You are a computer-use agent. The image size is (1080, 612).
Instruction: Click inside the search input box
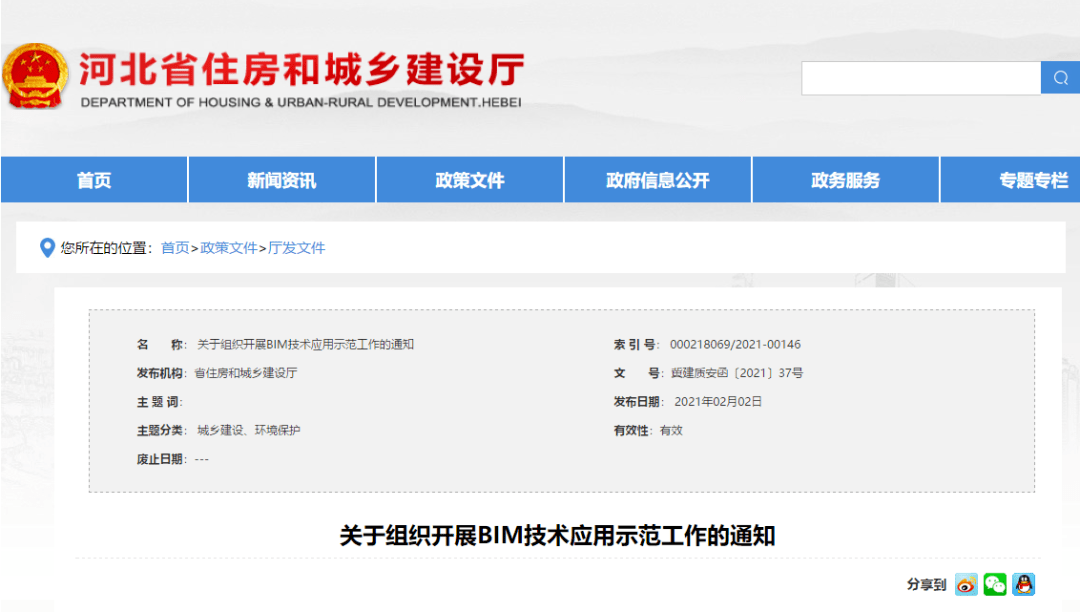(x=920, y=77)
